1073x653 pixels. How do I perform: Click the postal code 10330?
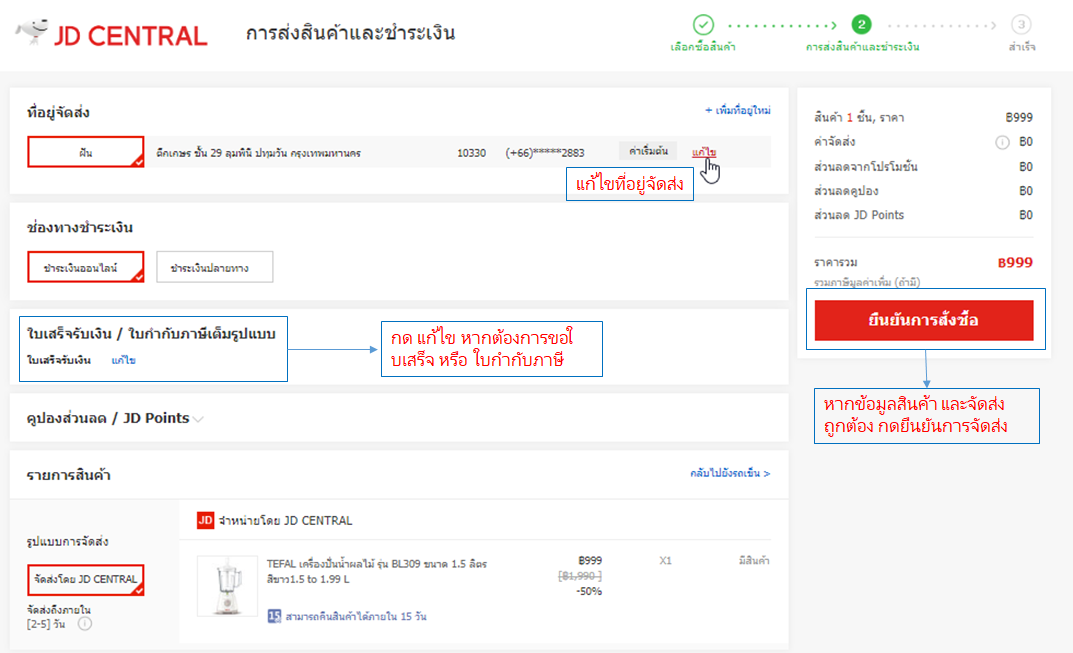(x=471, y=153)
